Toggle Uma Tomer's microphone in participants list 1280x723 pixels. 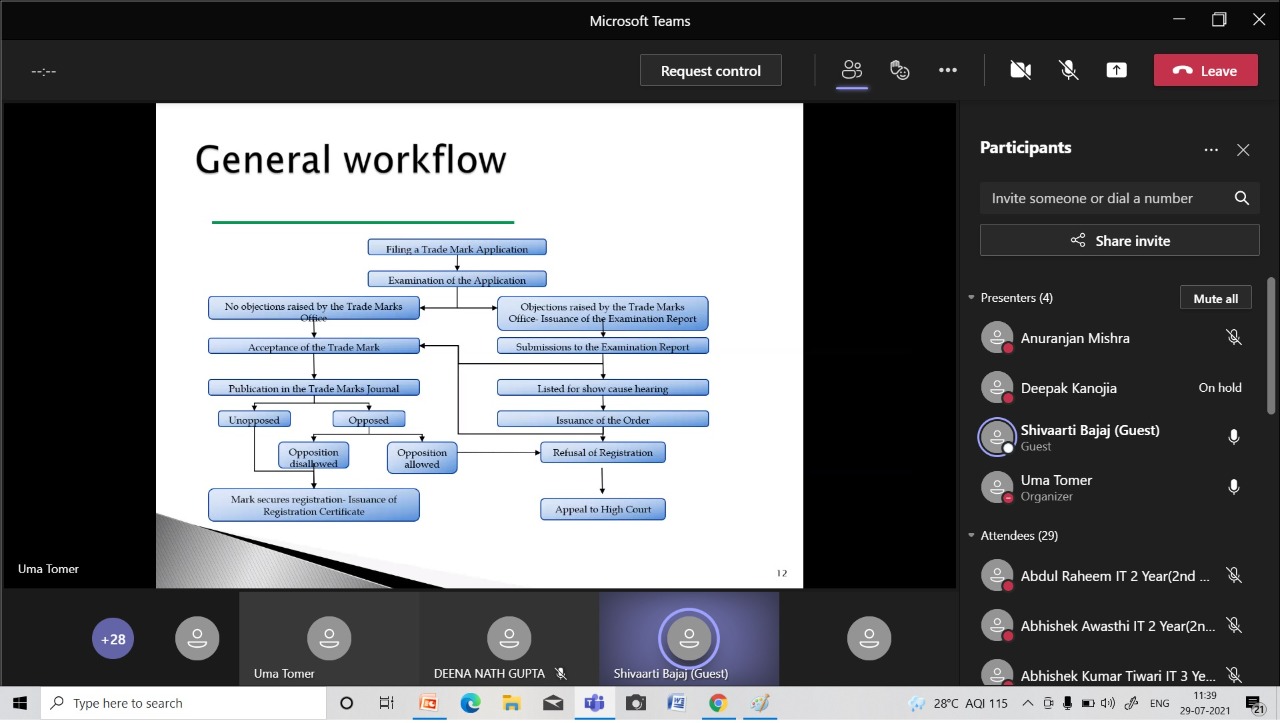coord(1233,487)
